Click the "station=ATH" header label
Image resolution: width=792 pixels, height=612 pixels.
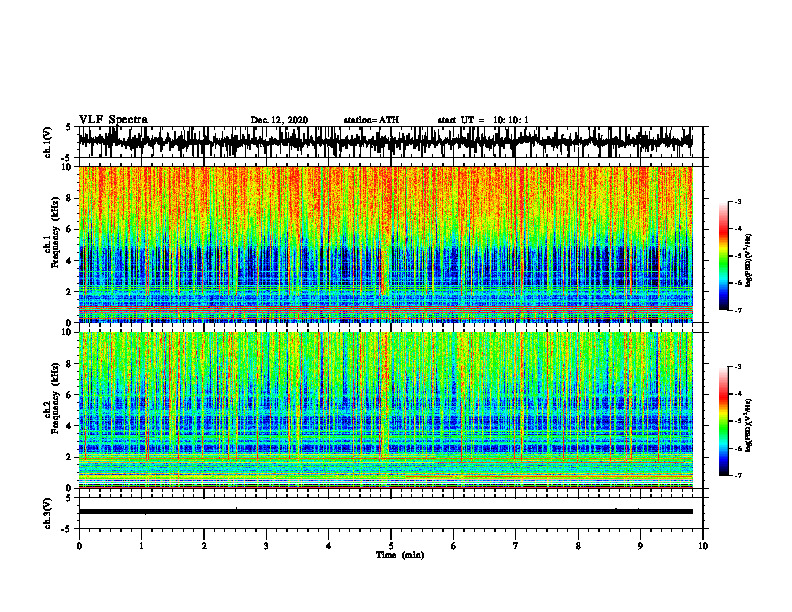pyautogui.click(x=371, y=120)
